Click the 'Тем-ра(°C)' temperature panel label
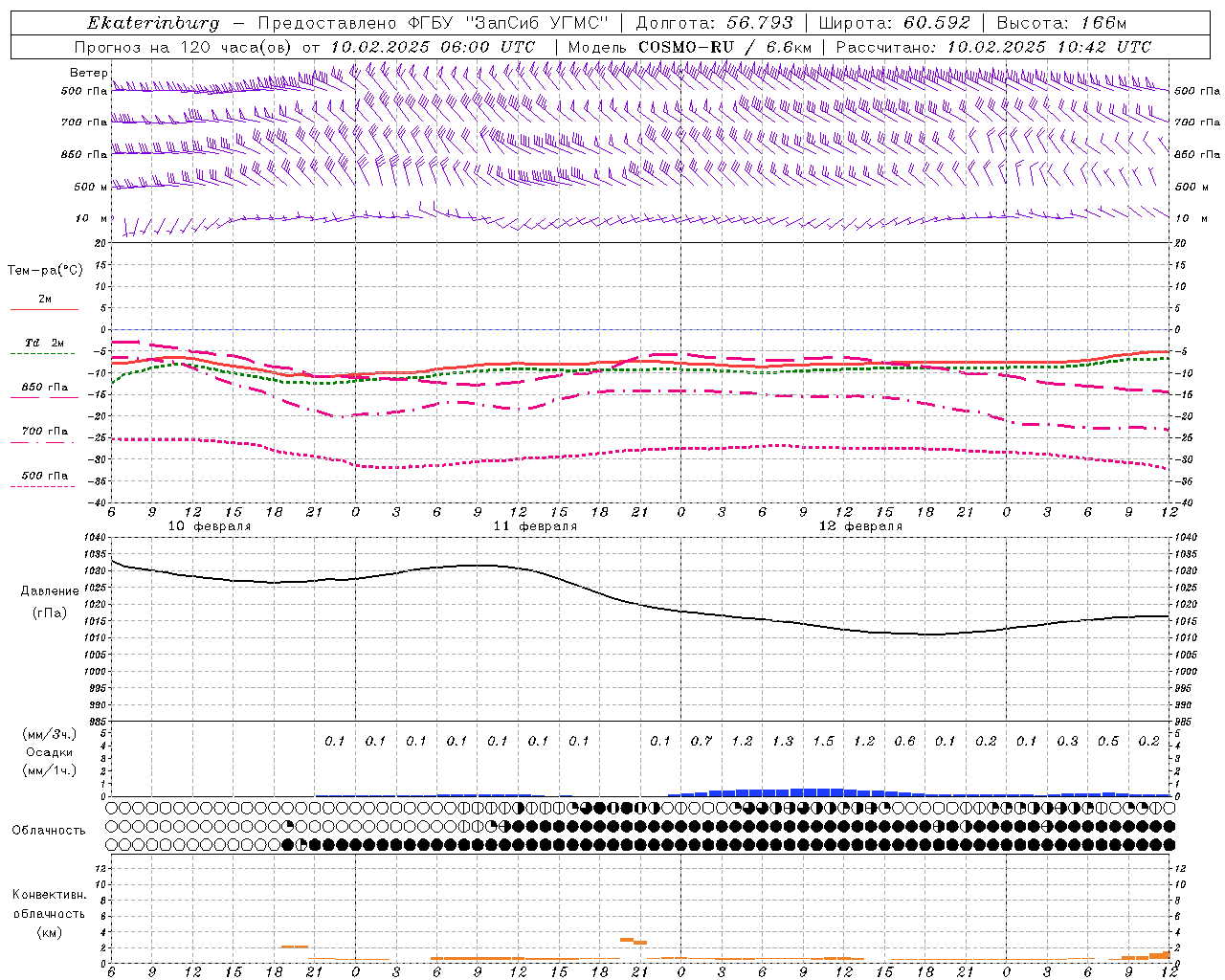The image size is (1225, 980). (x=45, y=271)
